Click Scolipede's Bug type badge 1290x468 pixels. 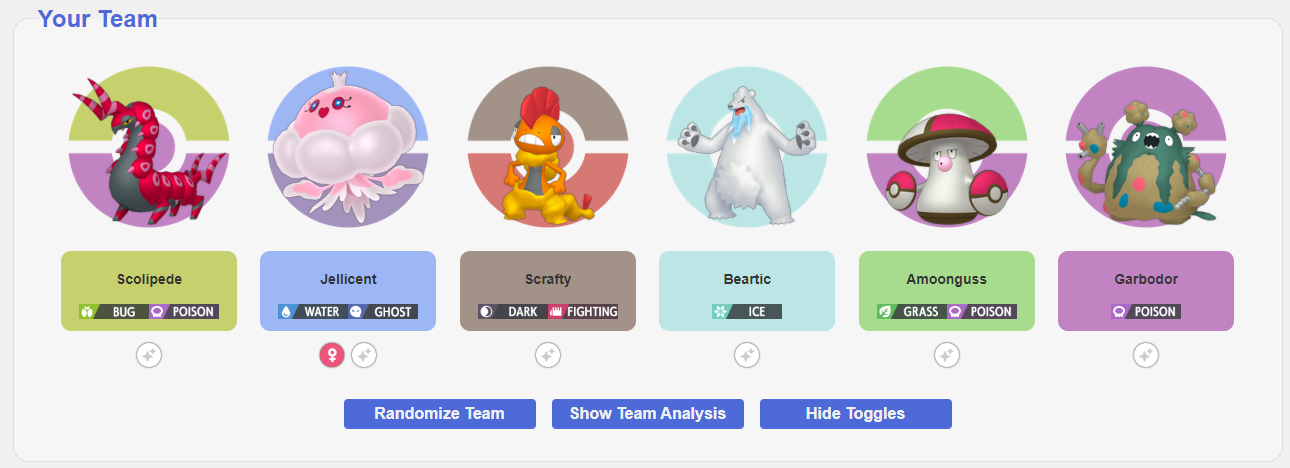click(x=113, y=312)
